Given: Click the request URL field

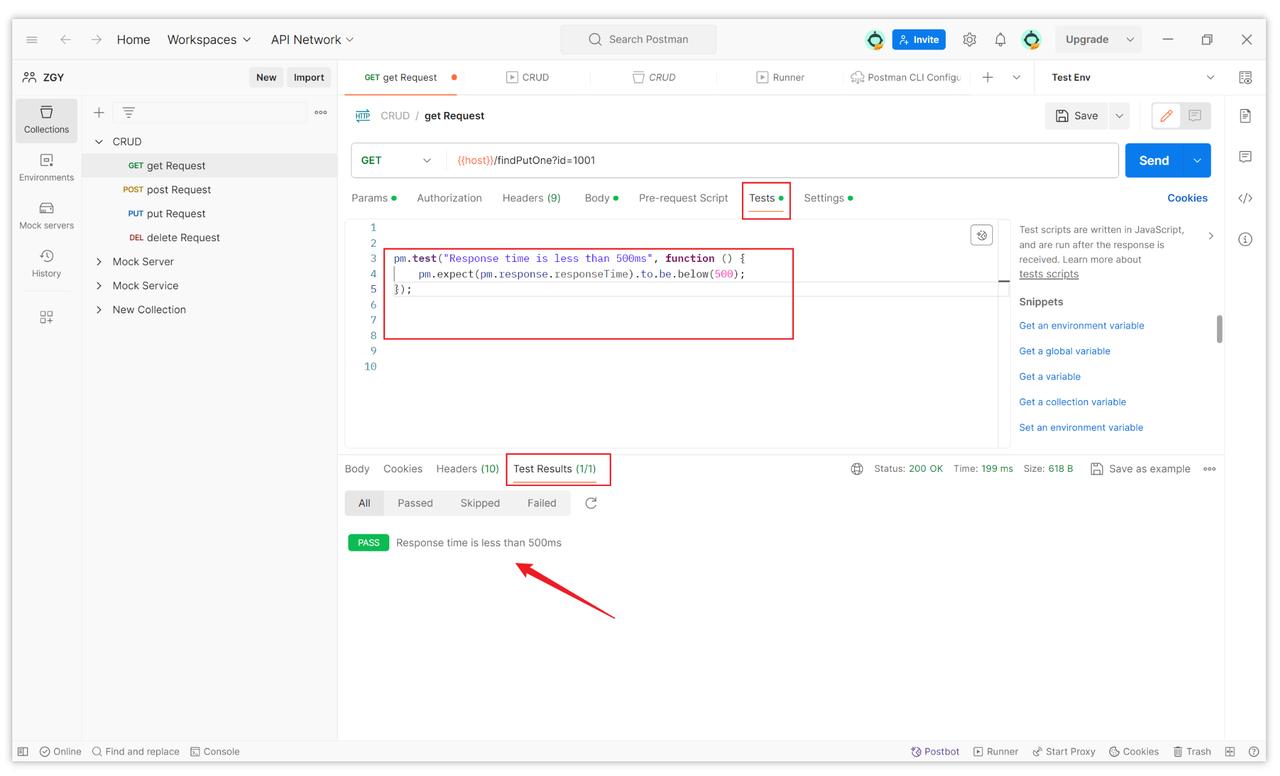Looking at the screenshot, I should [782, 160].
